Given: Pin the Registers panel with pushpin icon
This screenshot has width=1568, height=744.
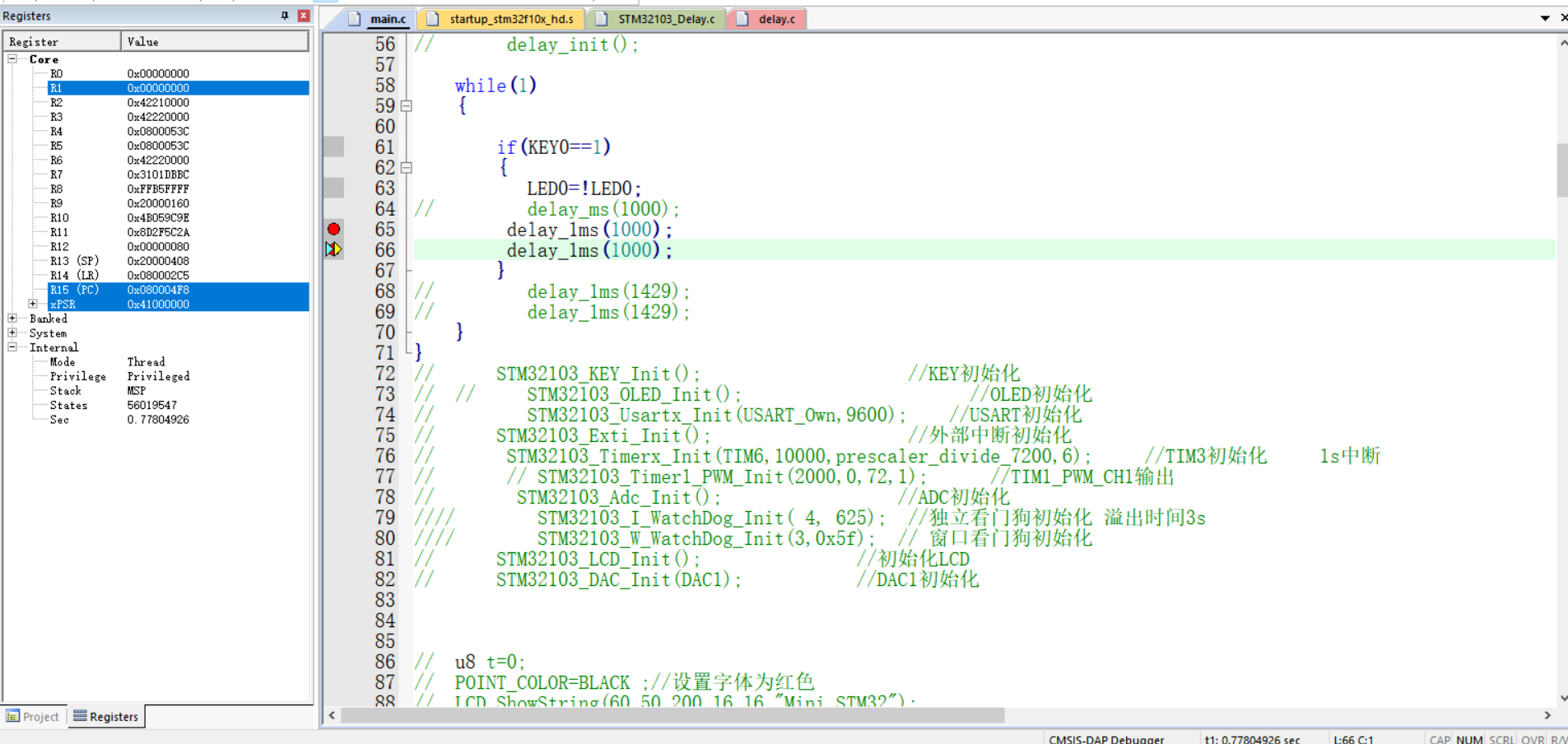Looking at the screenshot, I should coord(285,16).
